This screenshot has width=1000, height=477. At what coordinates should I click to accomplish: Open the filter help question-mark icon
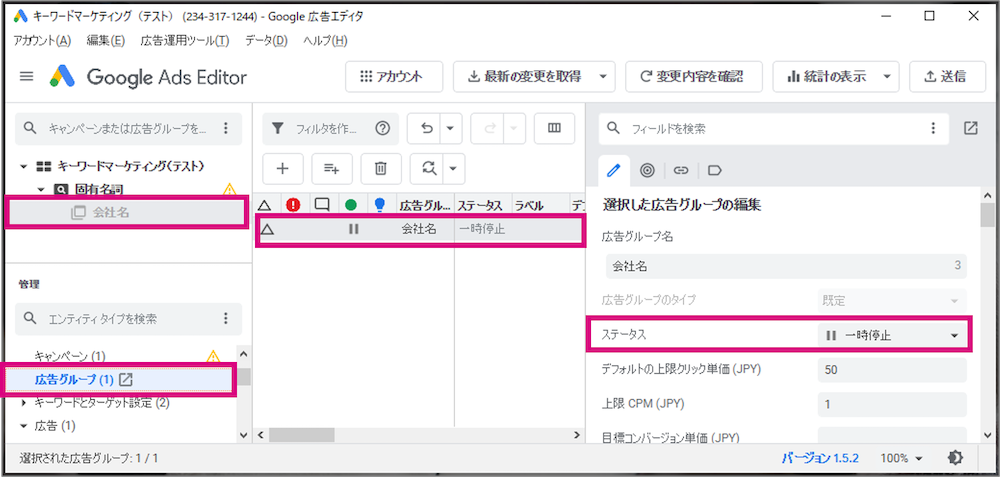pyautogui.click(x=383, y=129)
